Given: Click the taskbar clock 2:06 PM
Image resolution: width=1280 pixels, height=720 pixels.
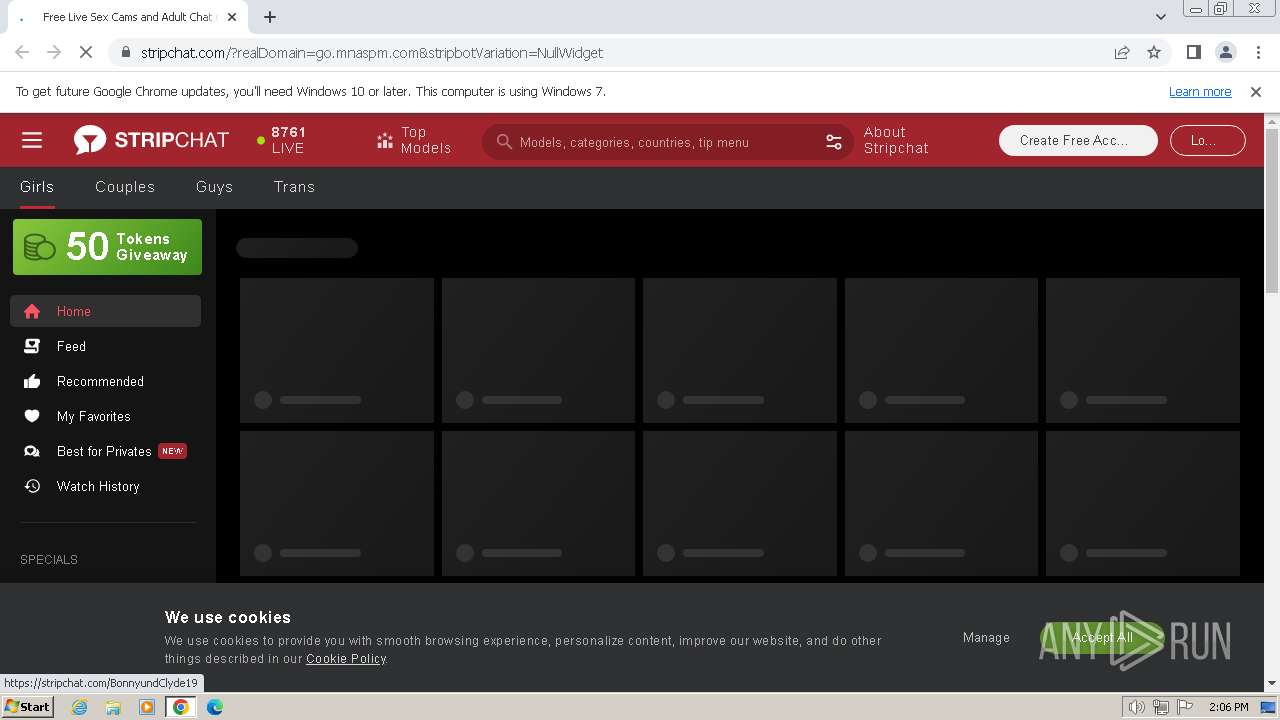Looking at the screenshot, I should 1228,707.
